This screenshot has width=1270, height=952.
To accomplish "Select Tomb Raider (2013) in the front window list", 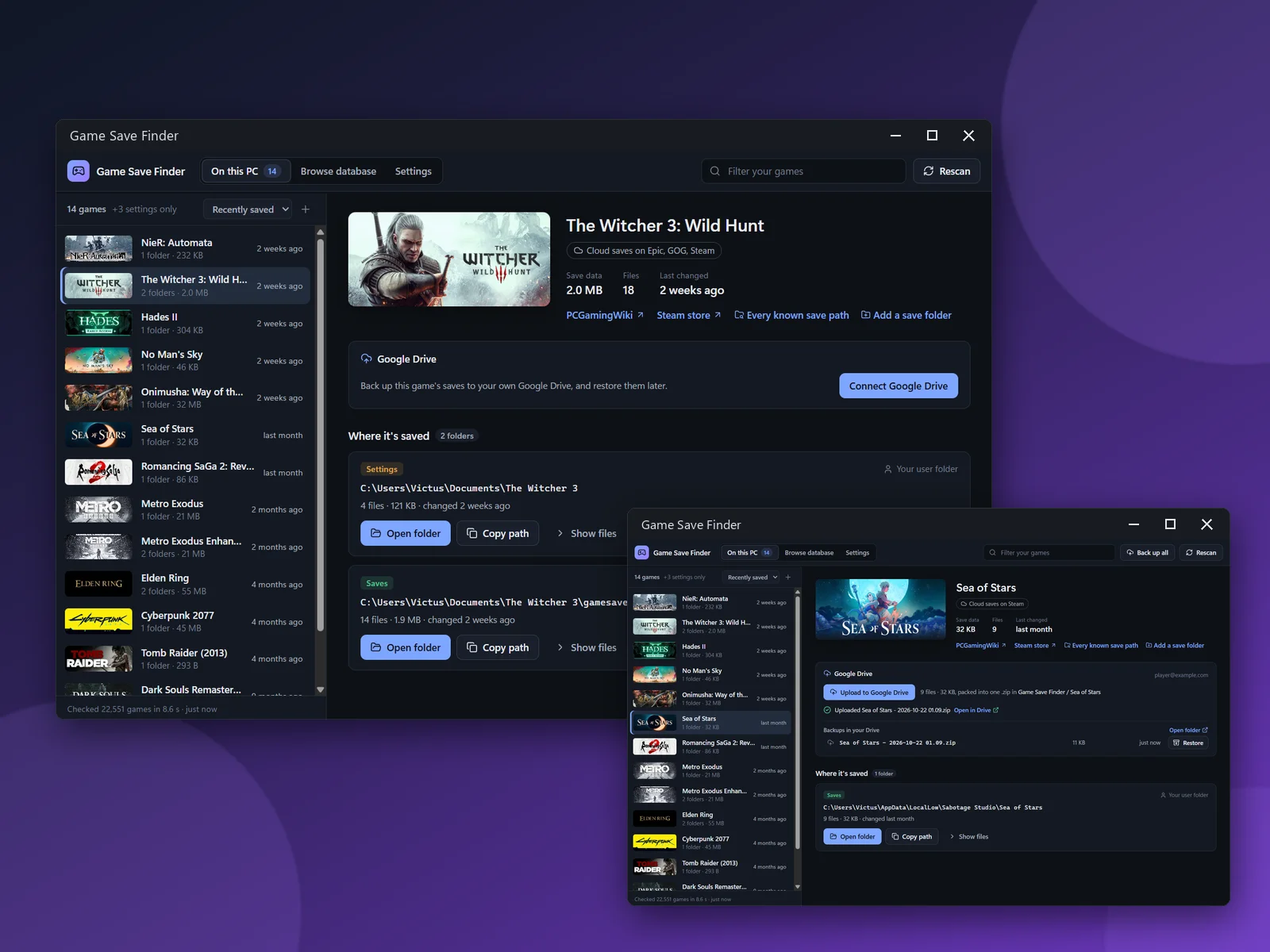I will click(712, 866).
